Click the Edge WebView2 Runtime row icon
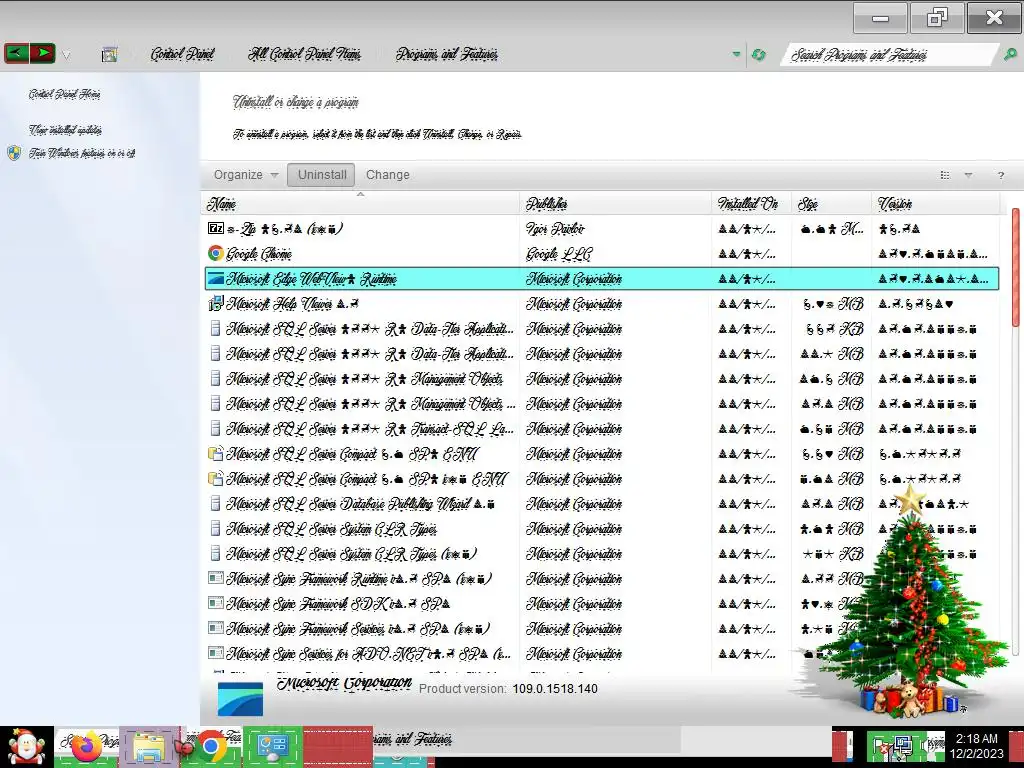 tap(216, 279)
